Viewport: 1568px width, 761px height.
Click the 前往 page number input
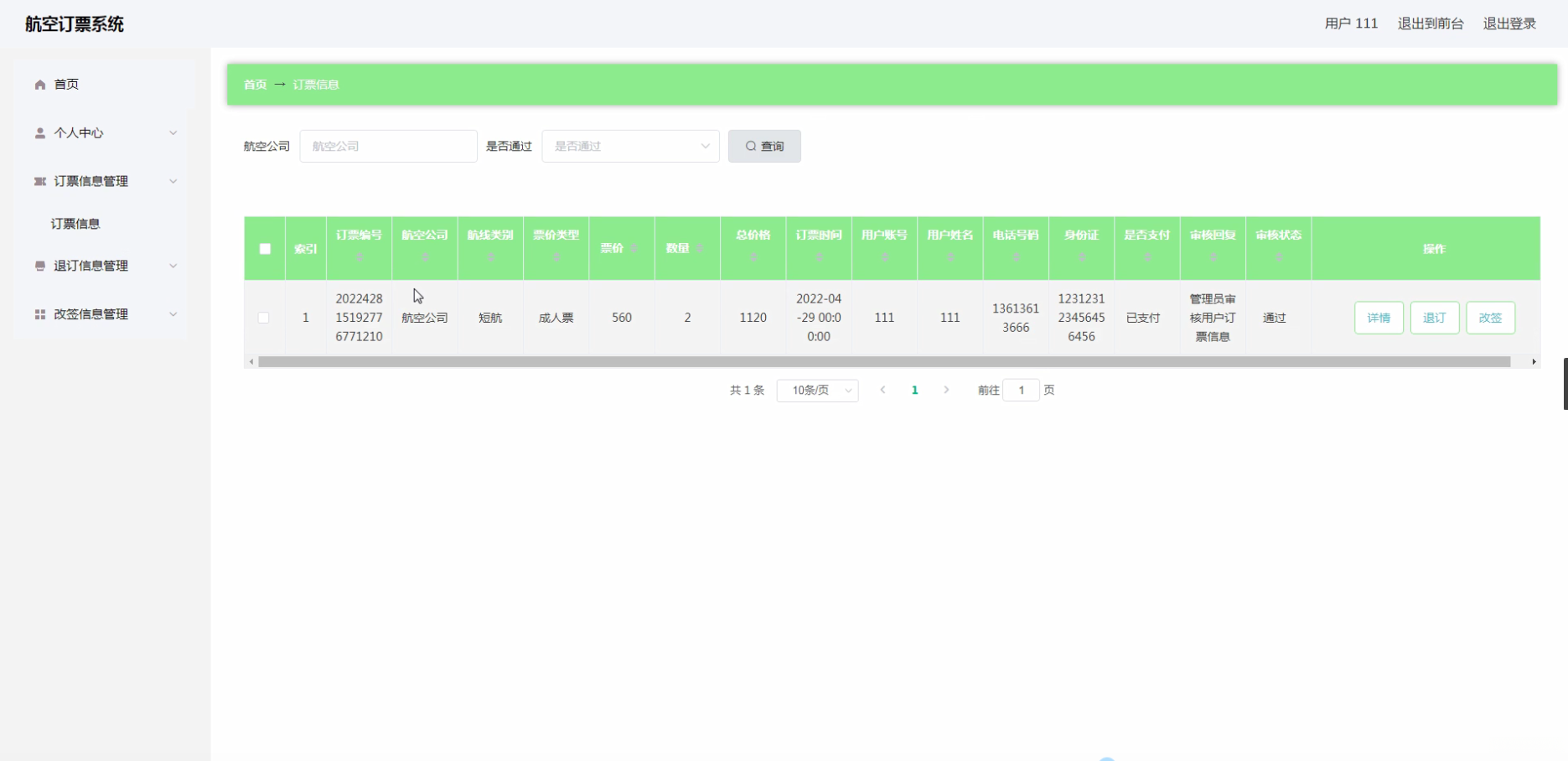tap(1021, 391)
